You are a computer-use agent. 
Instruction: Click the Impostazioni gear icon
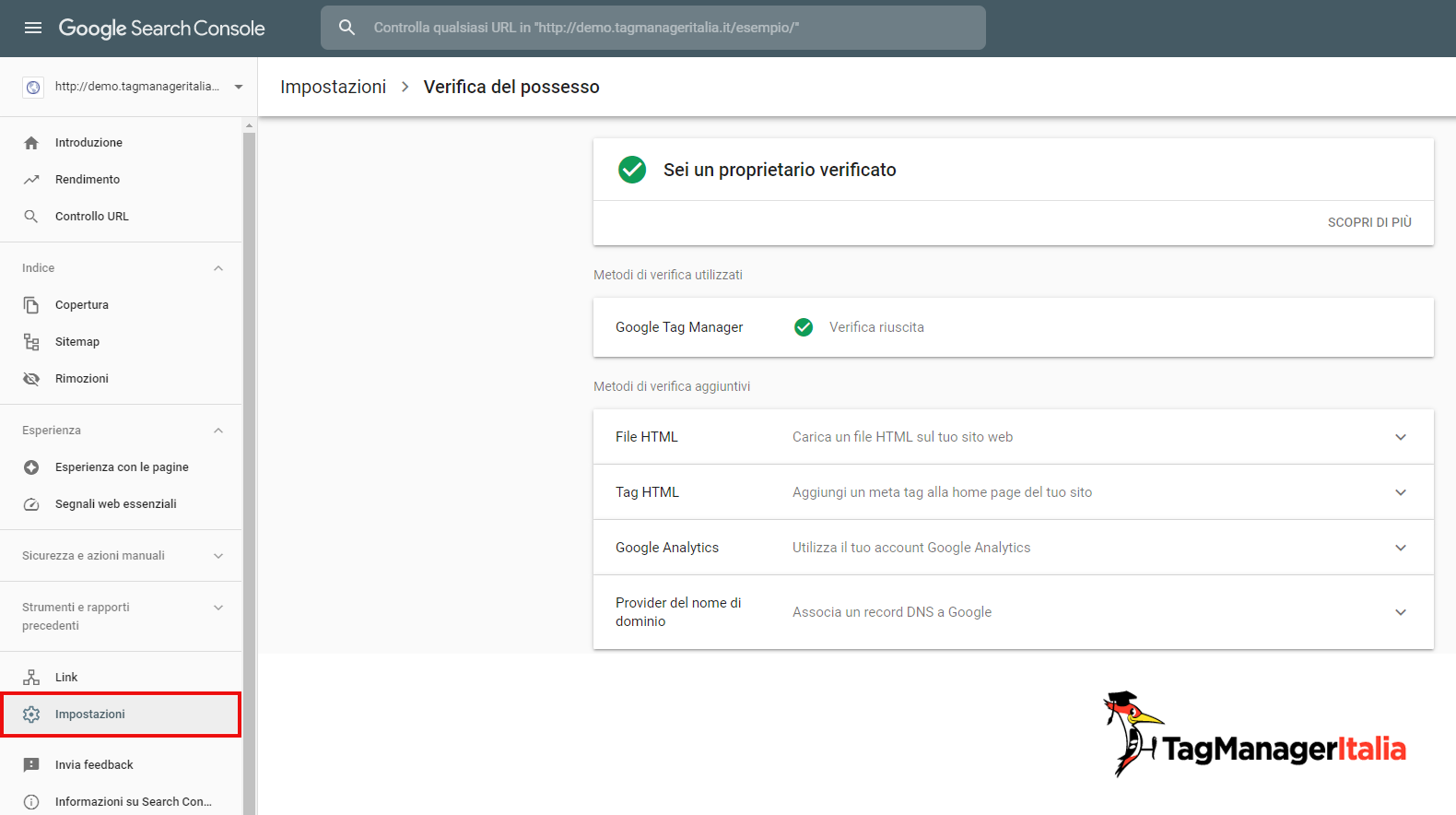(x=31, y=715)
